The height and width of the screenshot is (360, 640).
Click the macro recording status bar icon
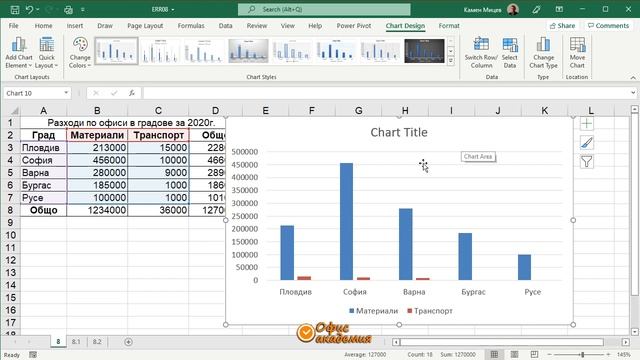click(x=33, y=355)
